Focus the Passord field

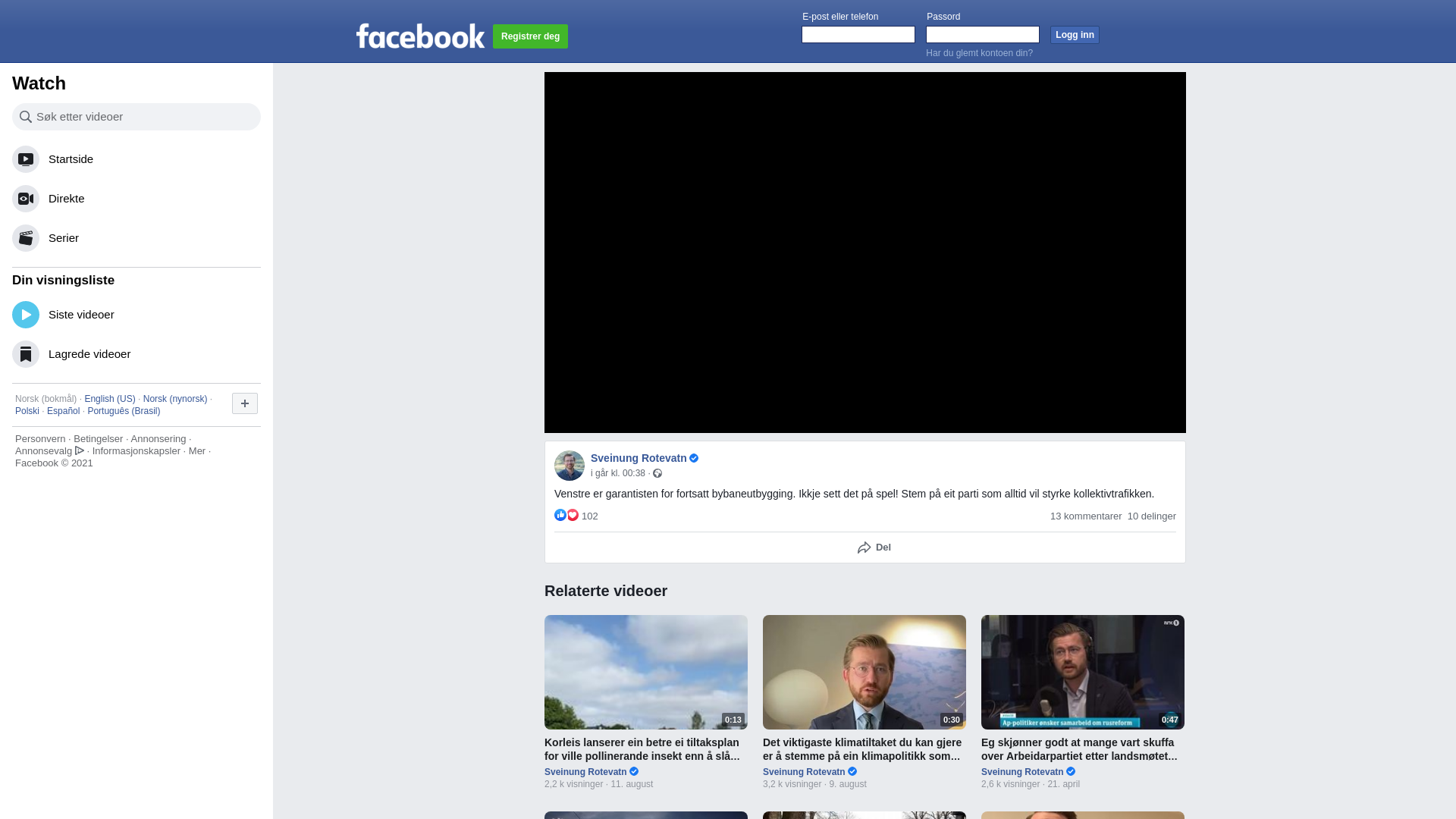click(x=983, y=35)
